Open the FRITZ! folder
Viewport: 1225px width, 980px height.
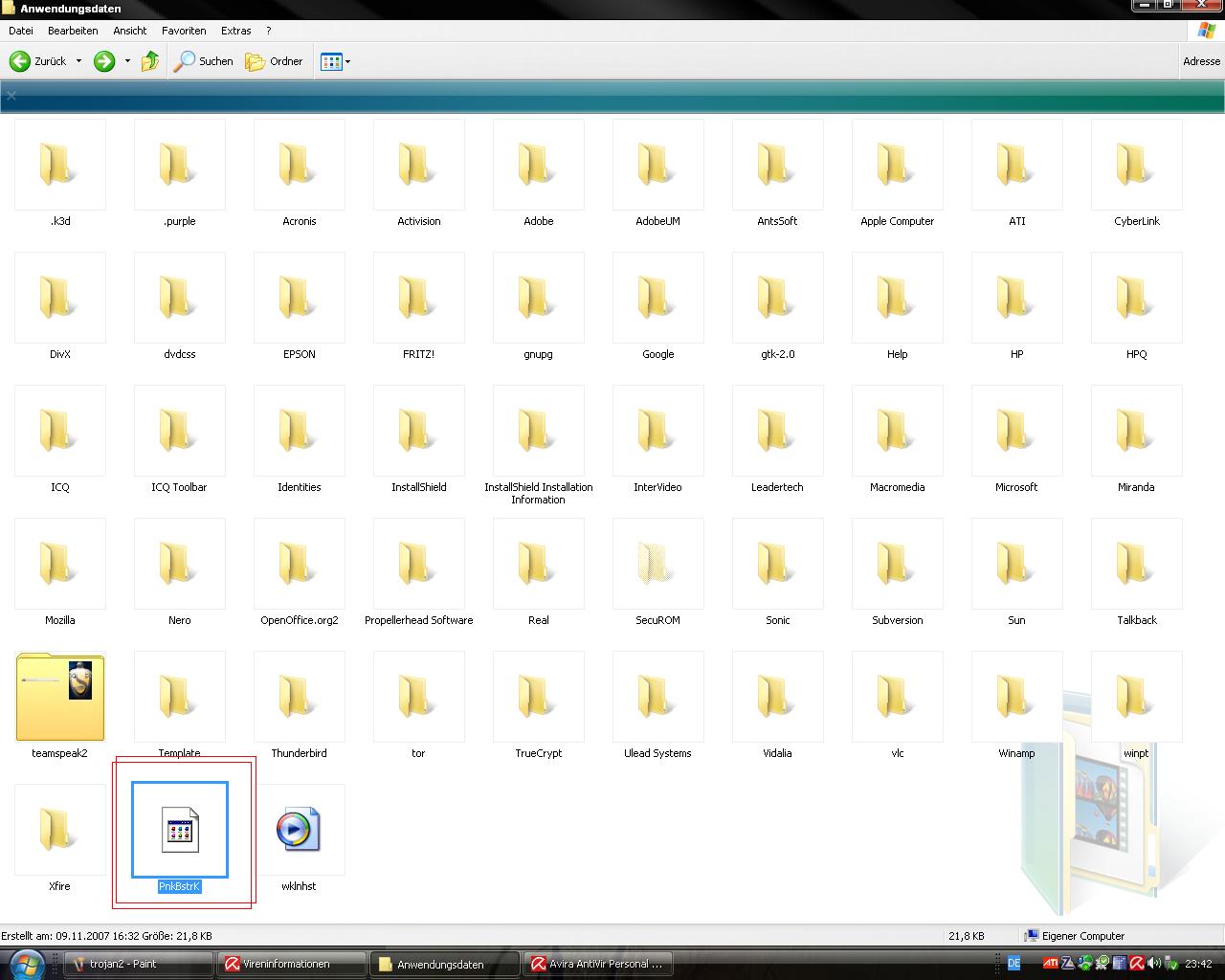tap(419, 298)
